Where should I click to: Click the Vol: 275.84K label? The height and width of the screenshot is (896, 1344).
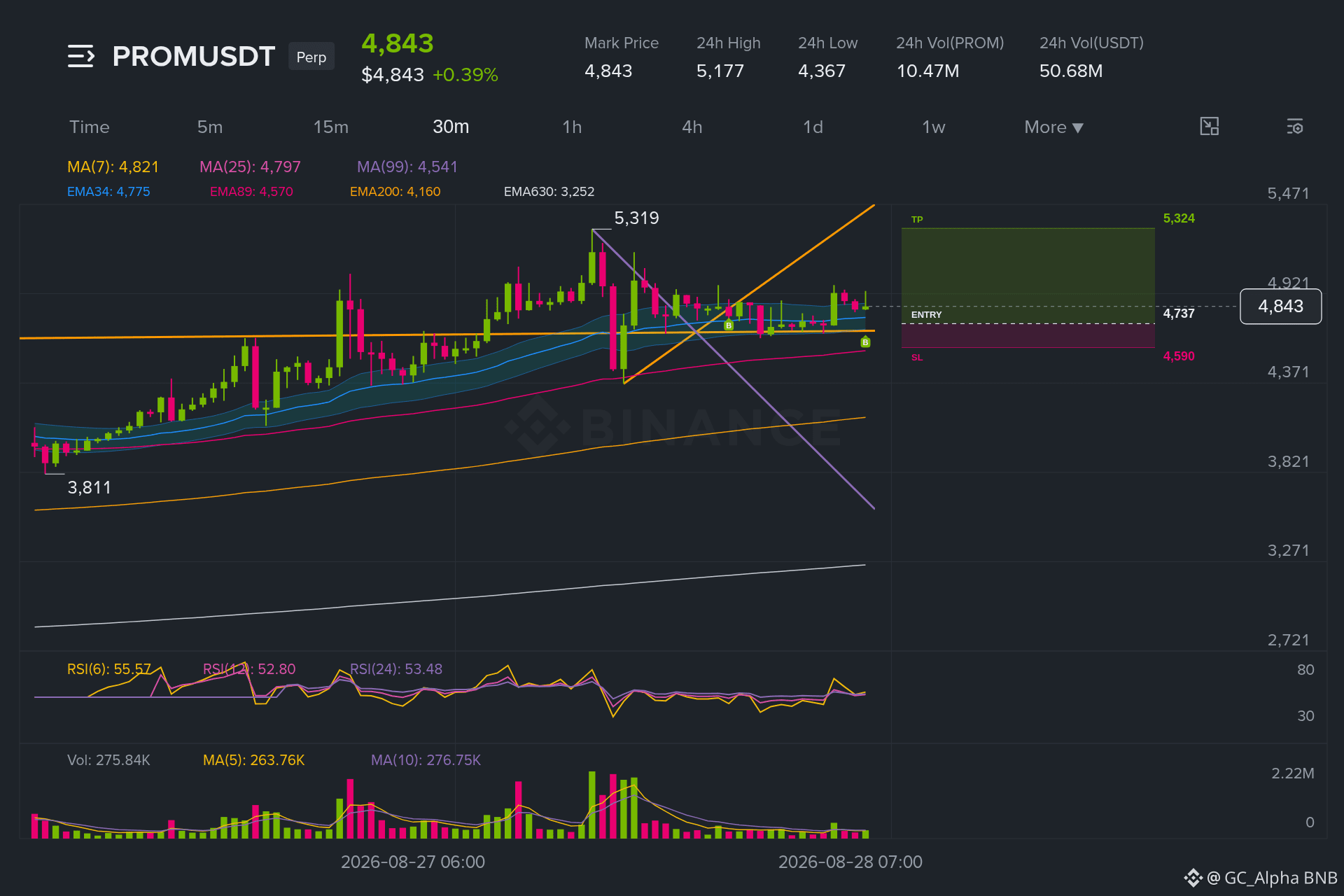(x=108, y=760)
